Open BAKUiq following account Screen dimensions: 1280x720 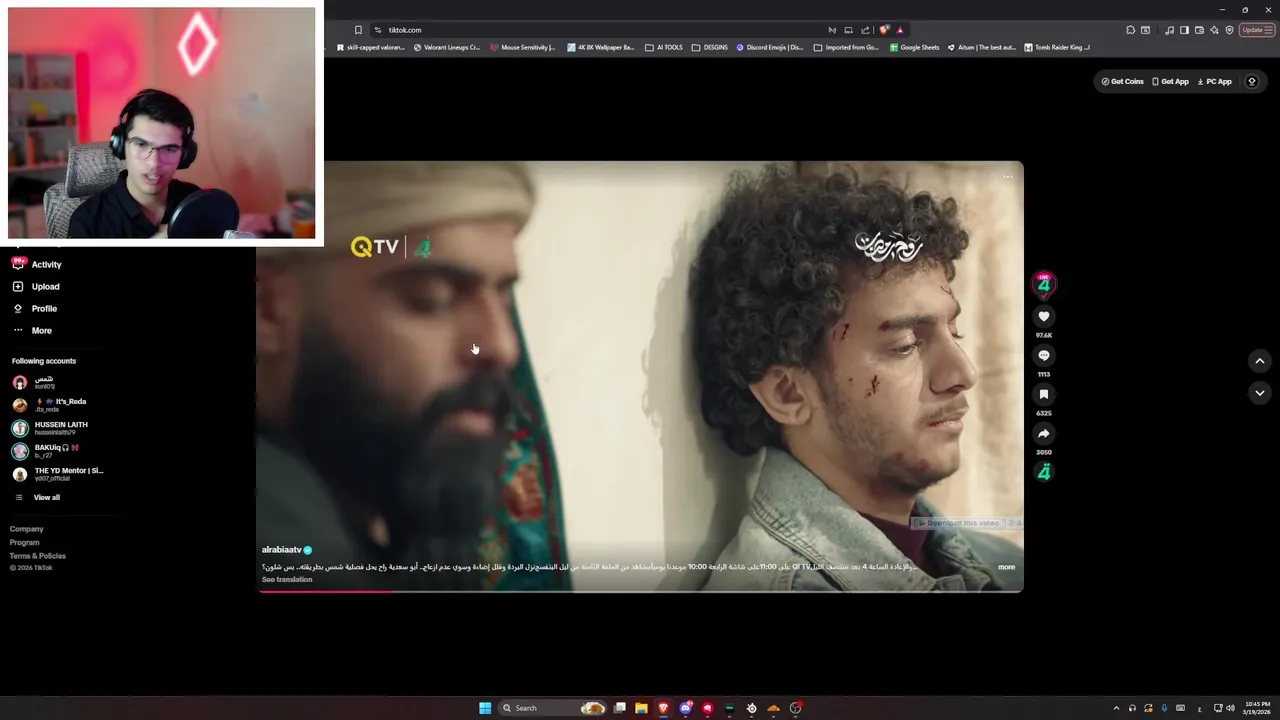point(45,451)
